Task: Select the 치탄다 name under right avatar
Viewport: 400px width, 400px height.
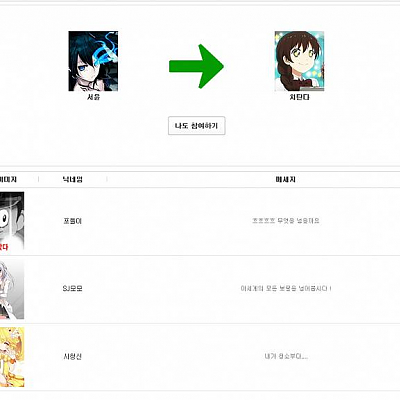Action: point(299,97)
